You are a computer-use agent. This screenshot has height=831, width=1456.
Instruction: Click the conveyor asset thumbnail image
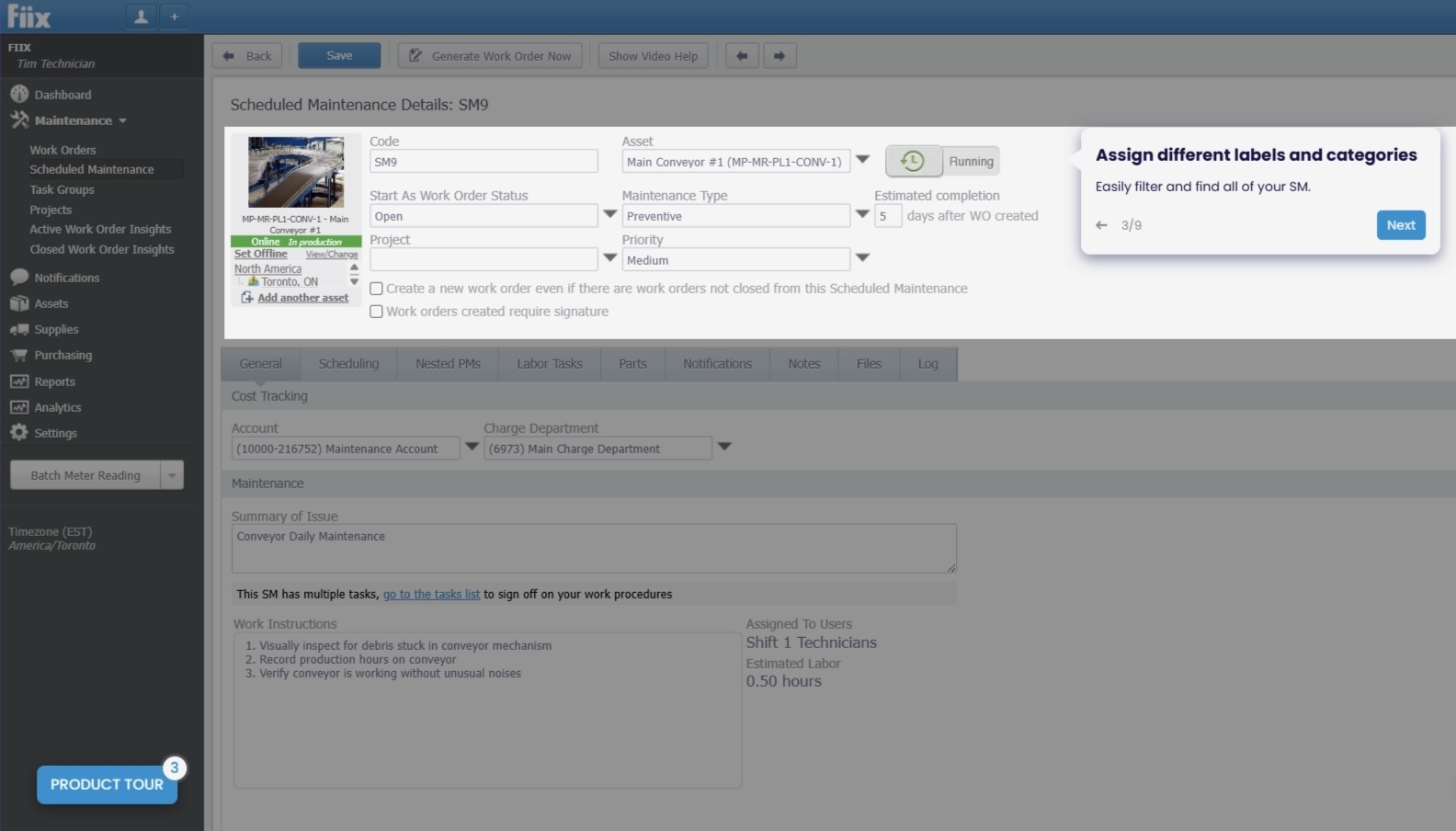coord(296,172)
